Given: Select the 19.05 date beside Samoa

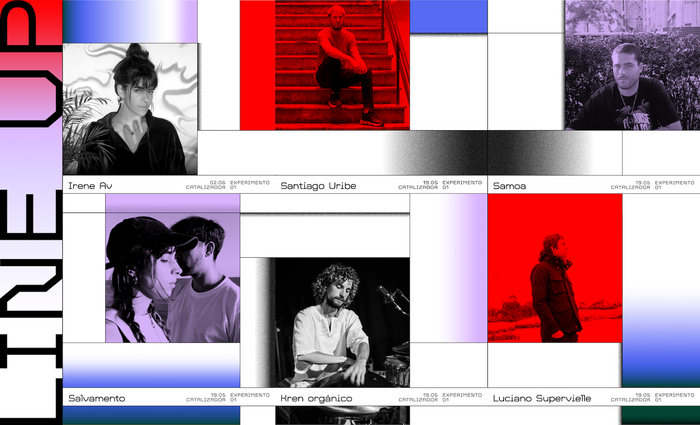Looking at the screenshot, I should coord(643,183).
